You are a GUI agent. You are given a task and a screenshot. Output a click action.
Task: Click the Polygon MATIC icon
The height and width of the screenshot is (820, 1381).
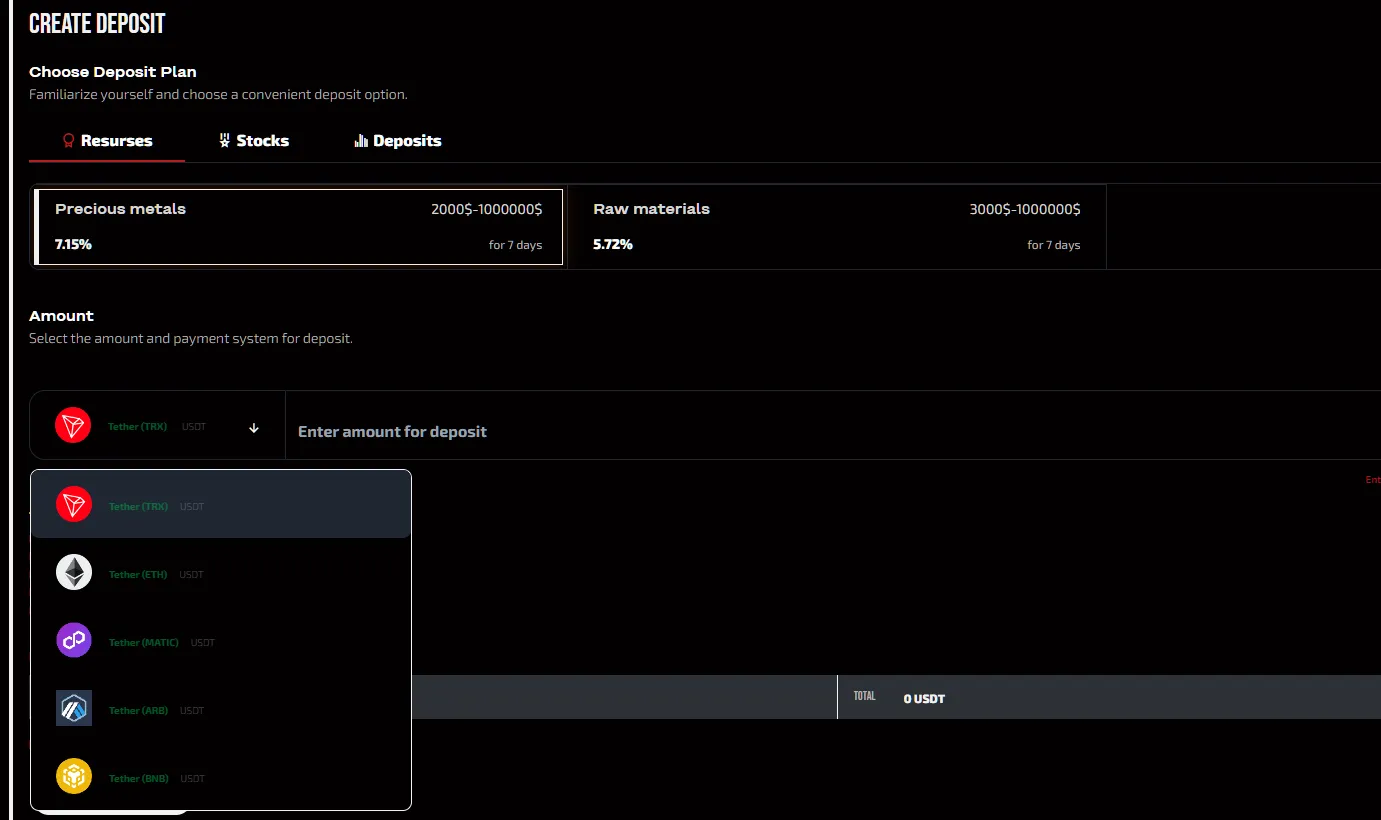[x=74, y=640]
